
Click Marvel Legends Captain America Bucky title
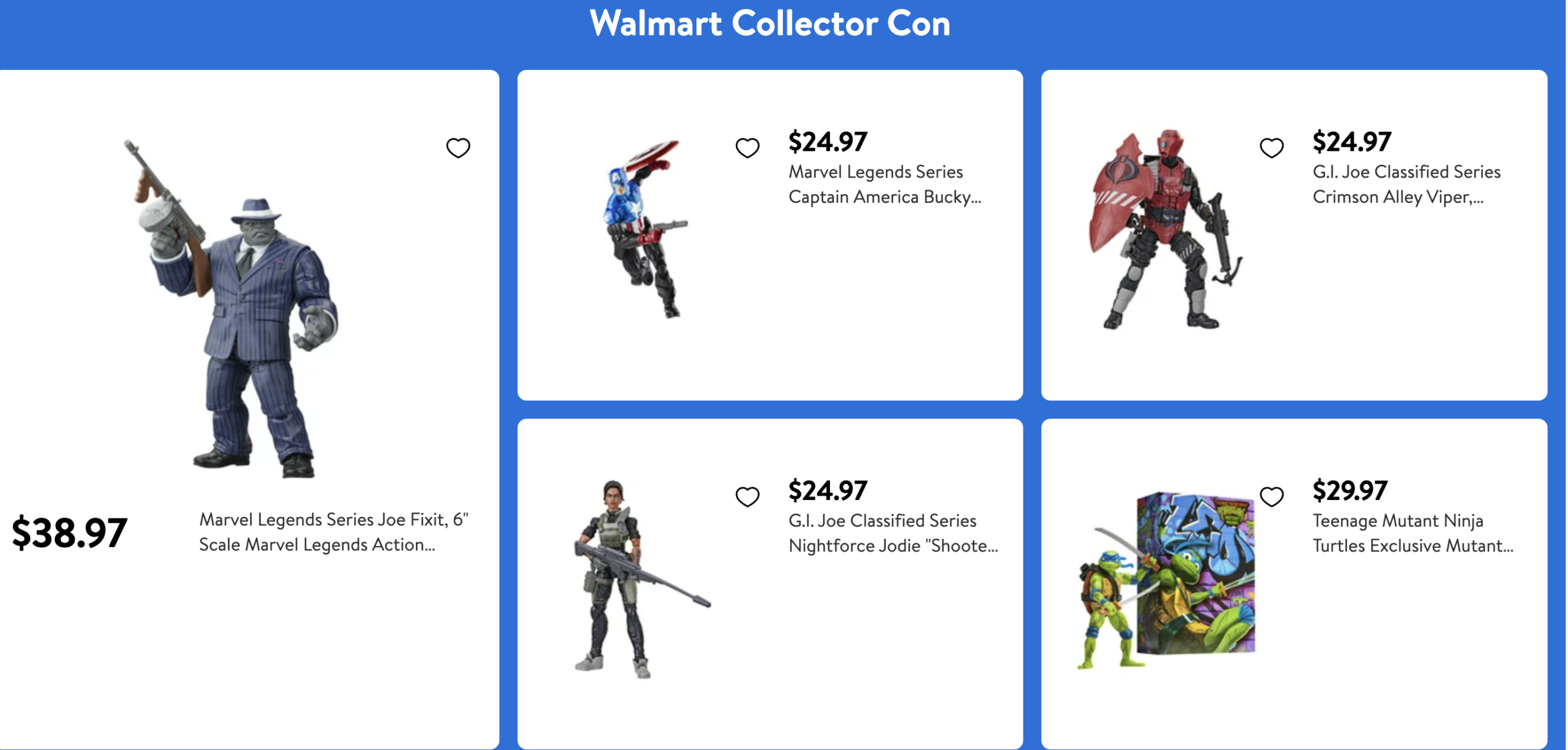click(884, 184)
